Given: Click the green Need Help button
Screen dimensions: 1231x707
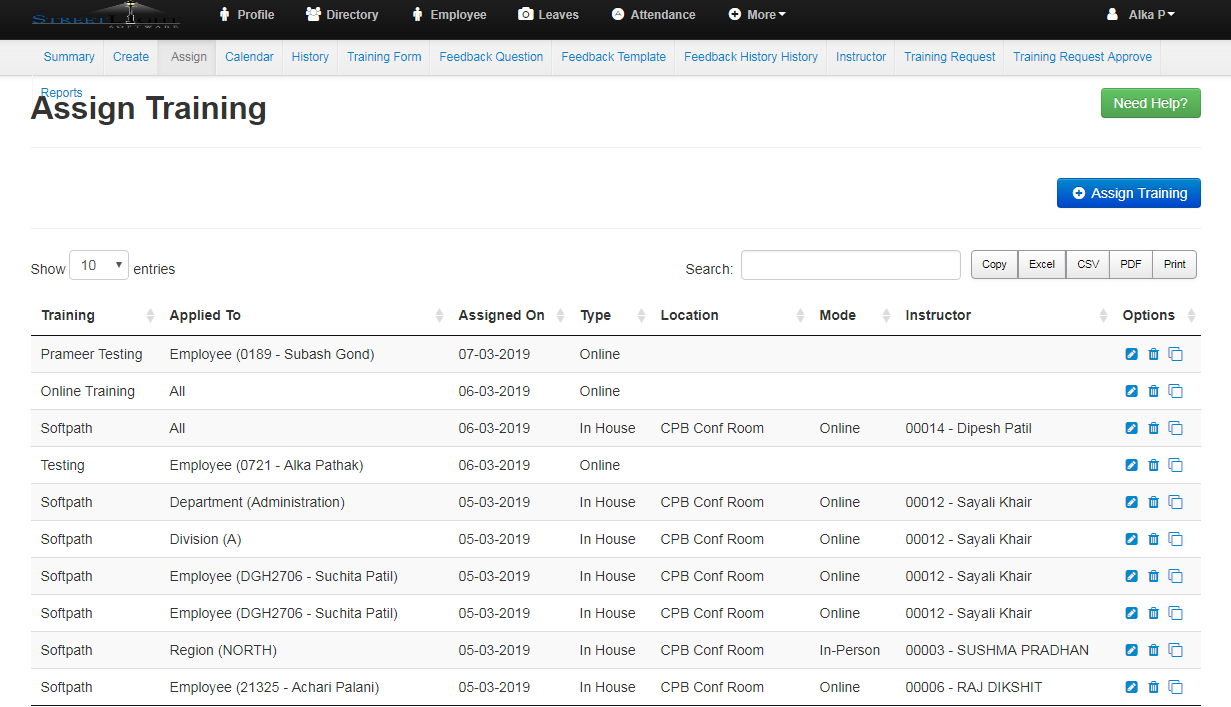Looking at the screenshot, I should [x=1150, y=103].
